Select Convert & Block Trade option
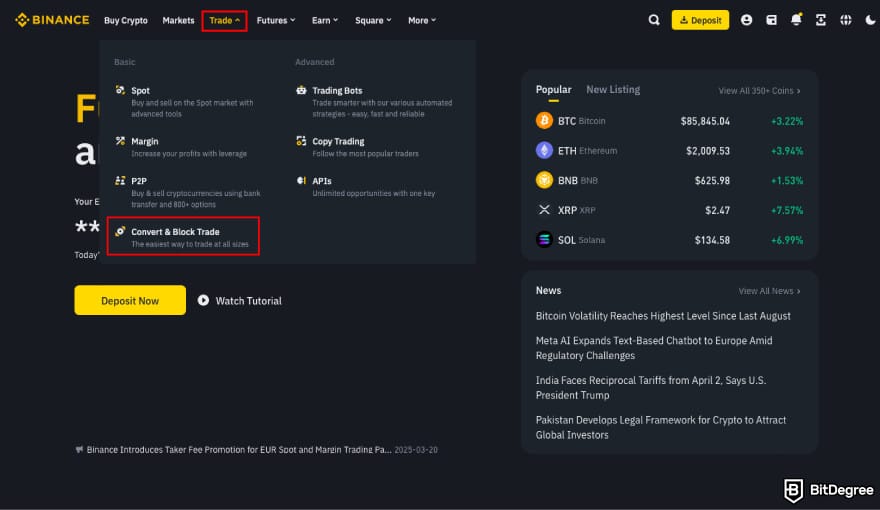This screenshot has height=510, width=880. 183,236
